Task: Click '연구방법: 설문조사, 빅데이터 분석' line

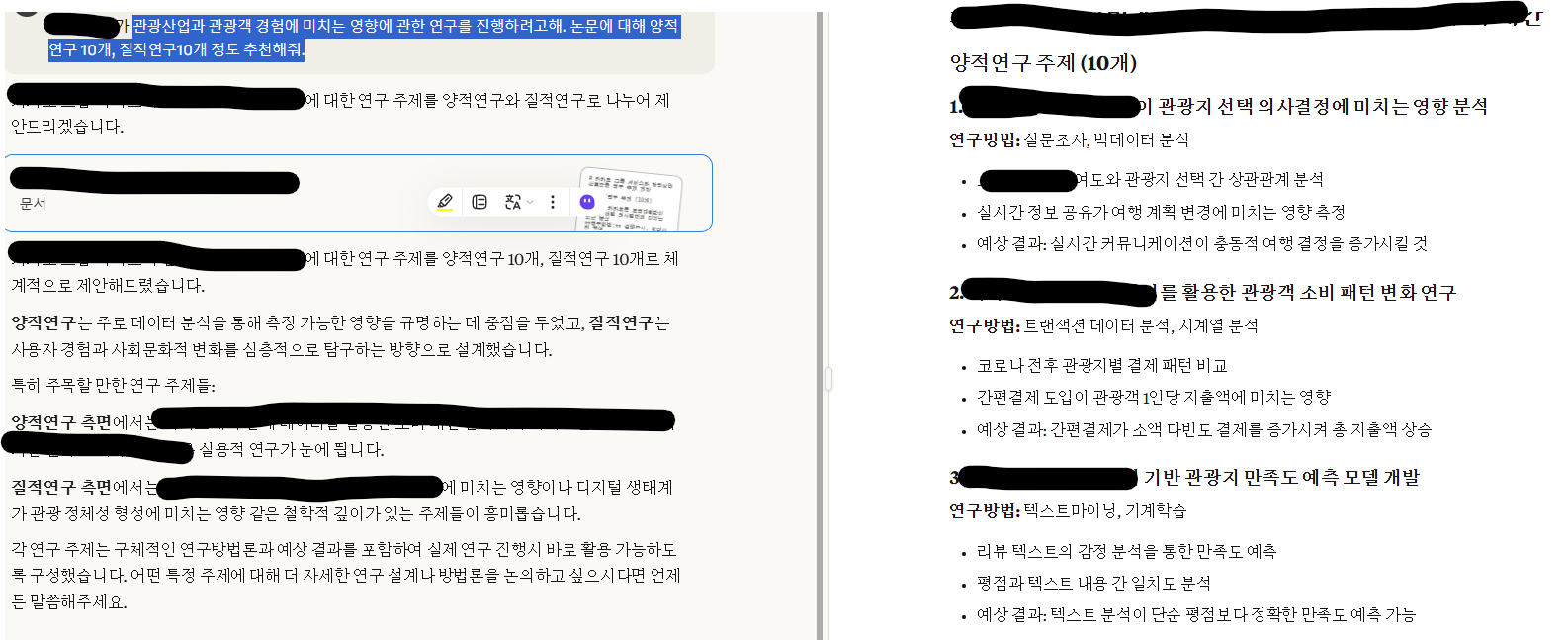Action: click(1069, 140)
